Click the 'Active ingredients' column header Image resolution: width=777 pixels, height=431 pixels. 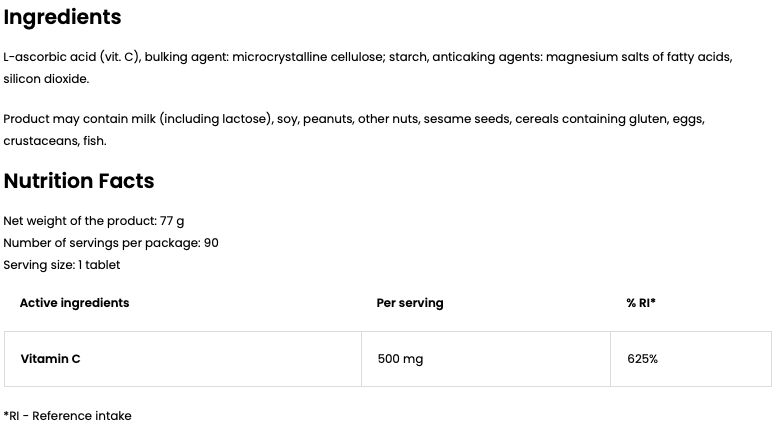coord(74,303)
